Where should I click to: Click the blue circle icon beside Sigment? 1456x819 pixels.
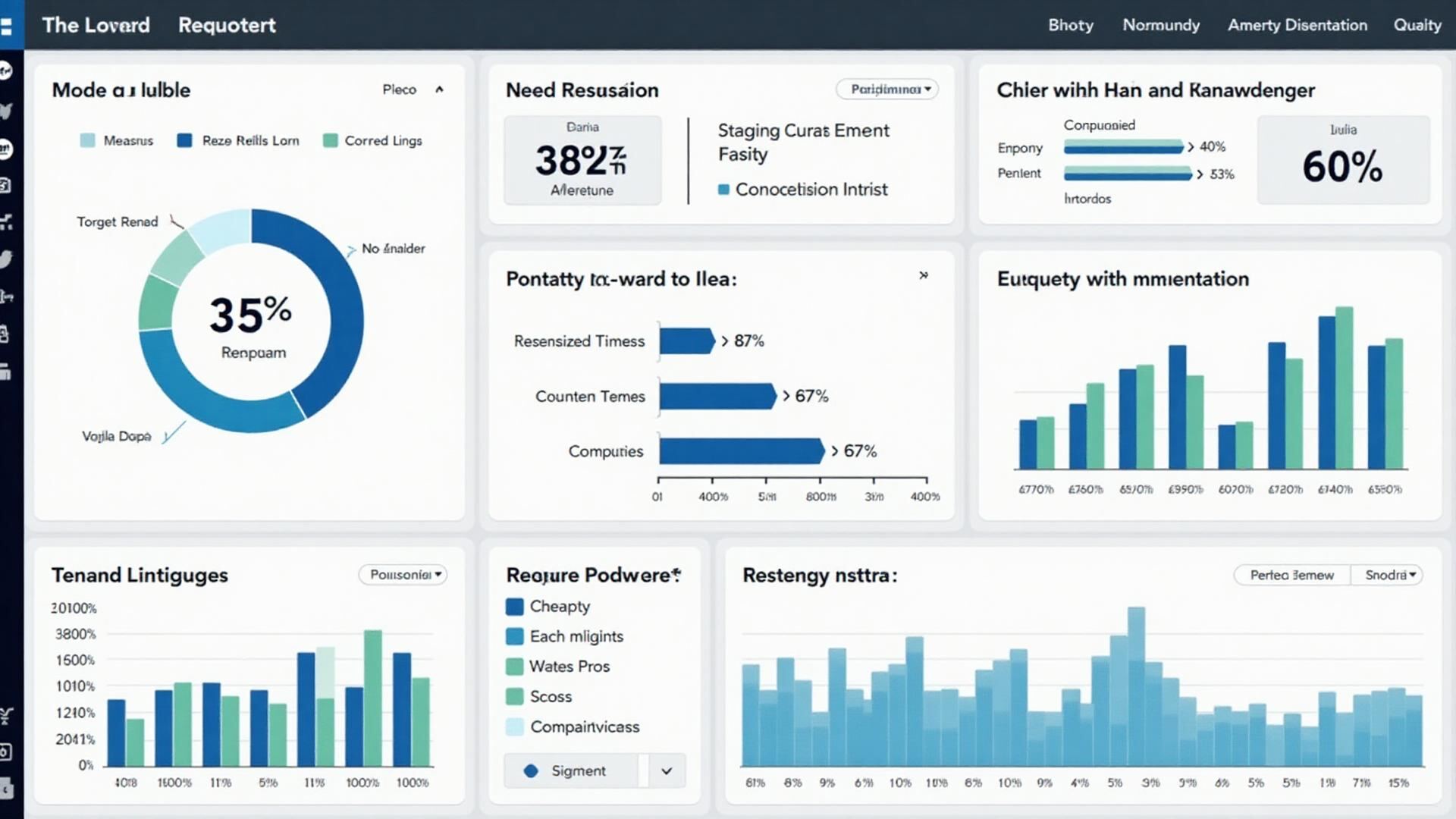(x=531, y=770)
